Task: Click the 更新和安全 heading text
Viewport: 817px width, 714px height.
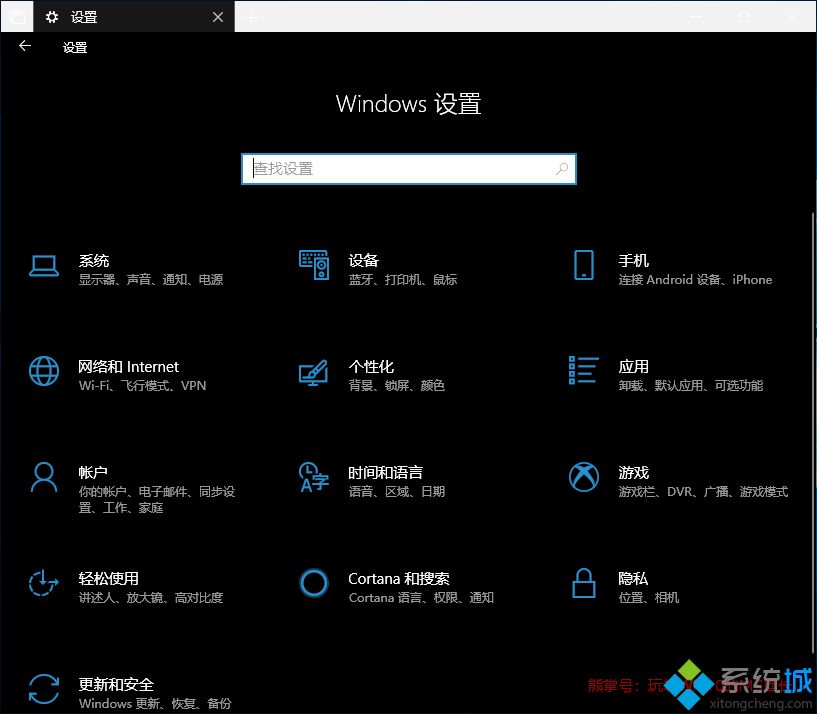Action: pos(116,684)
